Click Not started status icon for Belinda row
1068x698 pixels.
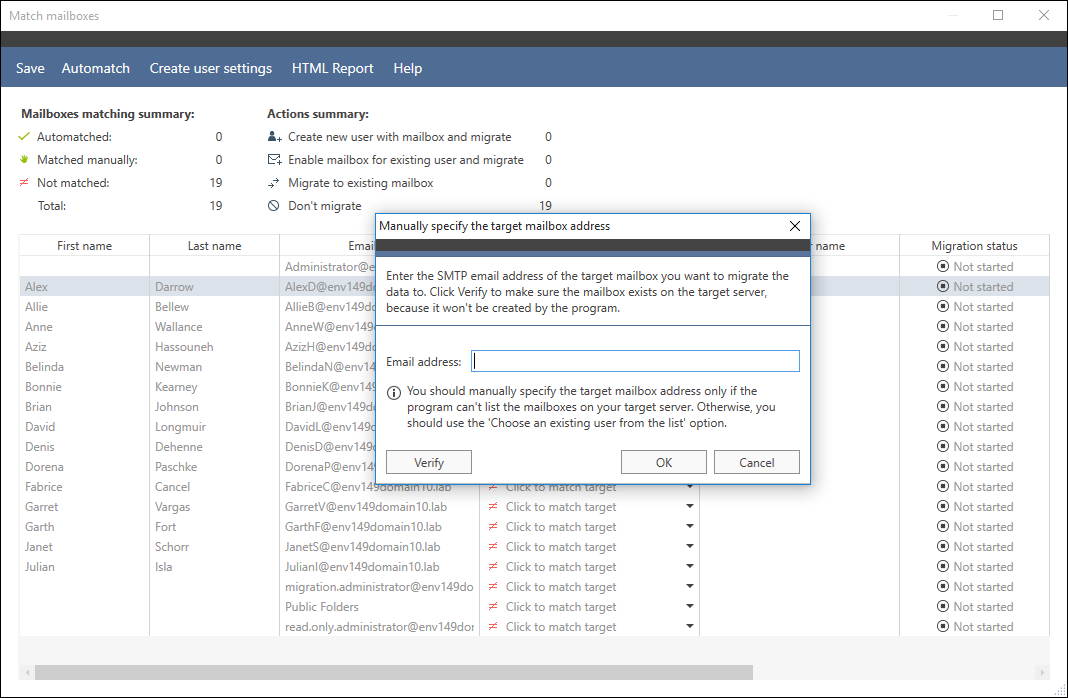[943, 366]
